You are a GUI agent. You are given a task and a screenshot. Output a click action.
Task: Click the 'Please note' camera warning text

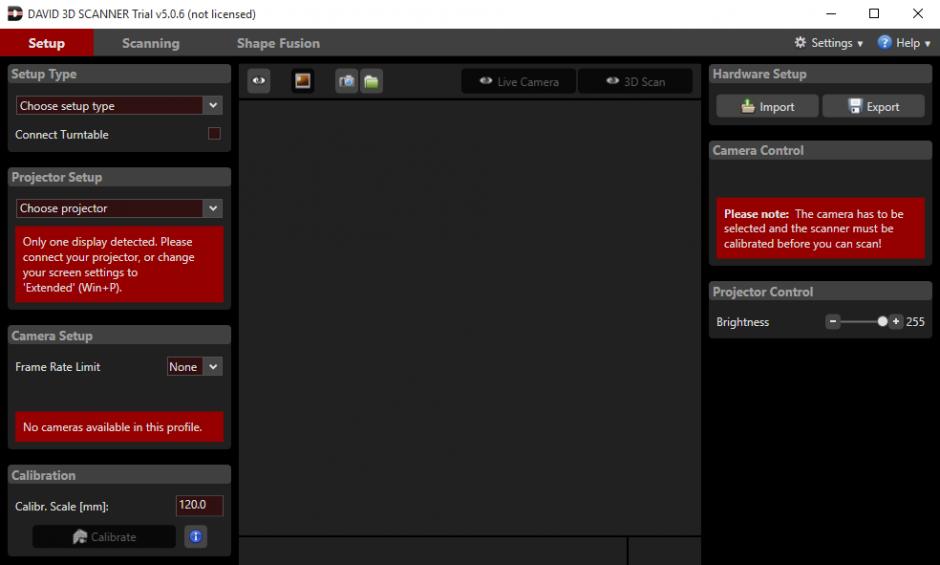point(821,229)
